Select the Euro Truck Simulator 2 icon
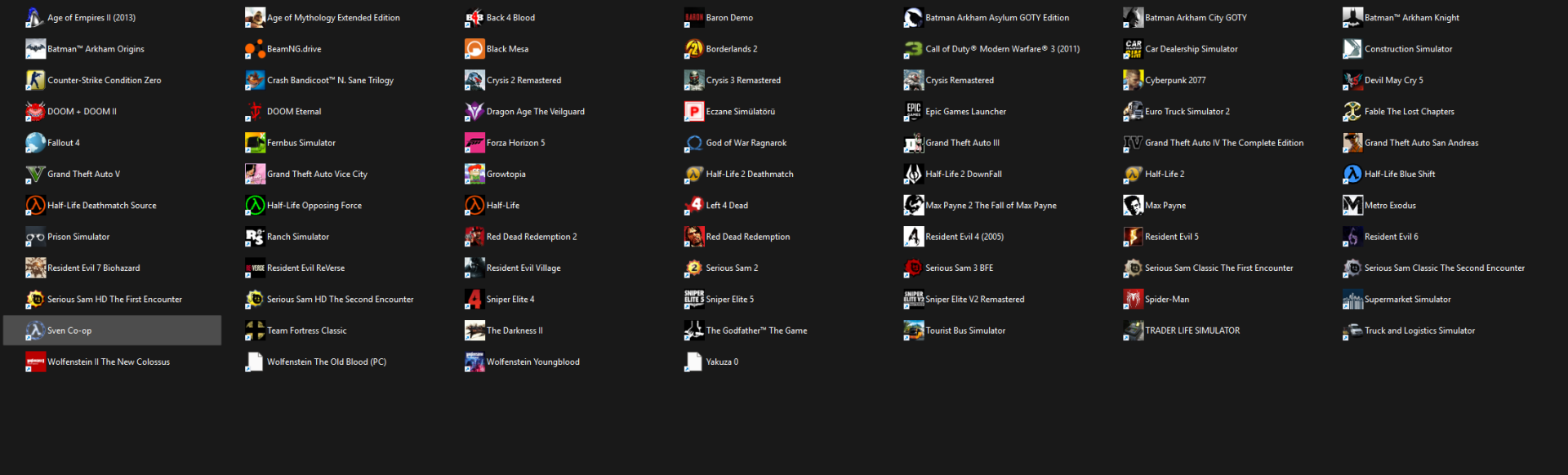 click(x=1134, y=111)
